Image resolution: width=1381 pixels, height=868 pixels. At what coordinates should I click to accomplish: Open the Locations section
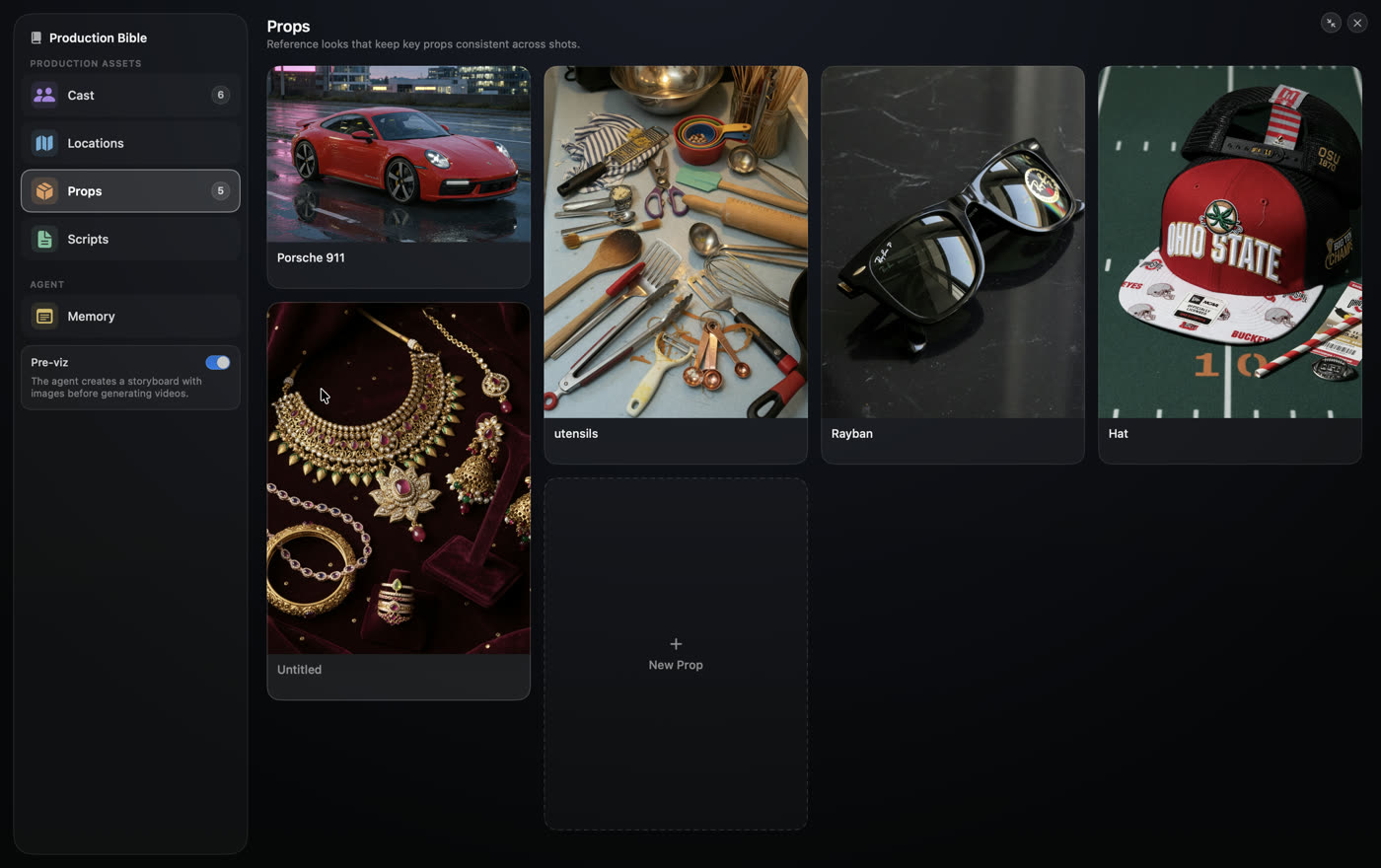(130, 143)
